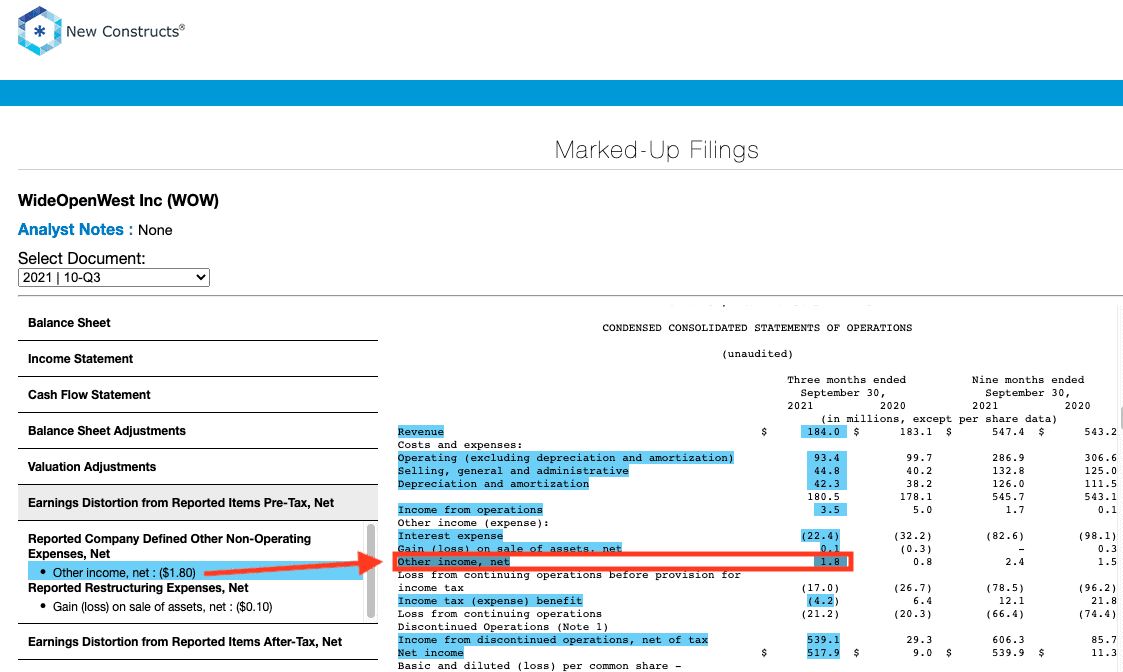
Task: Click the WideOpenWest Inc (WOW) company title
Action: [118, 201]
